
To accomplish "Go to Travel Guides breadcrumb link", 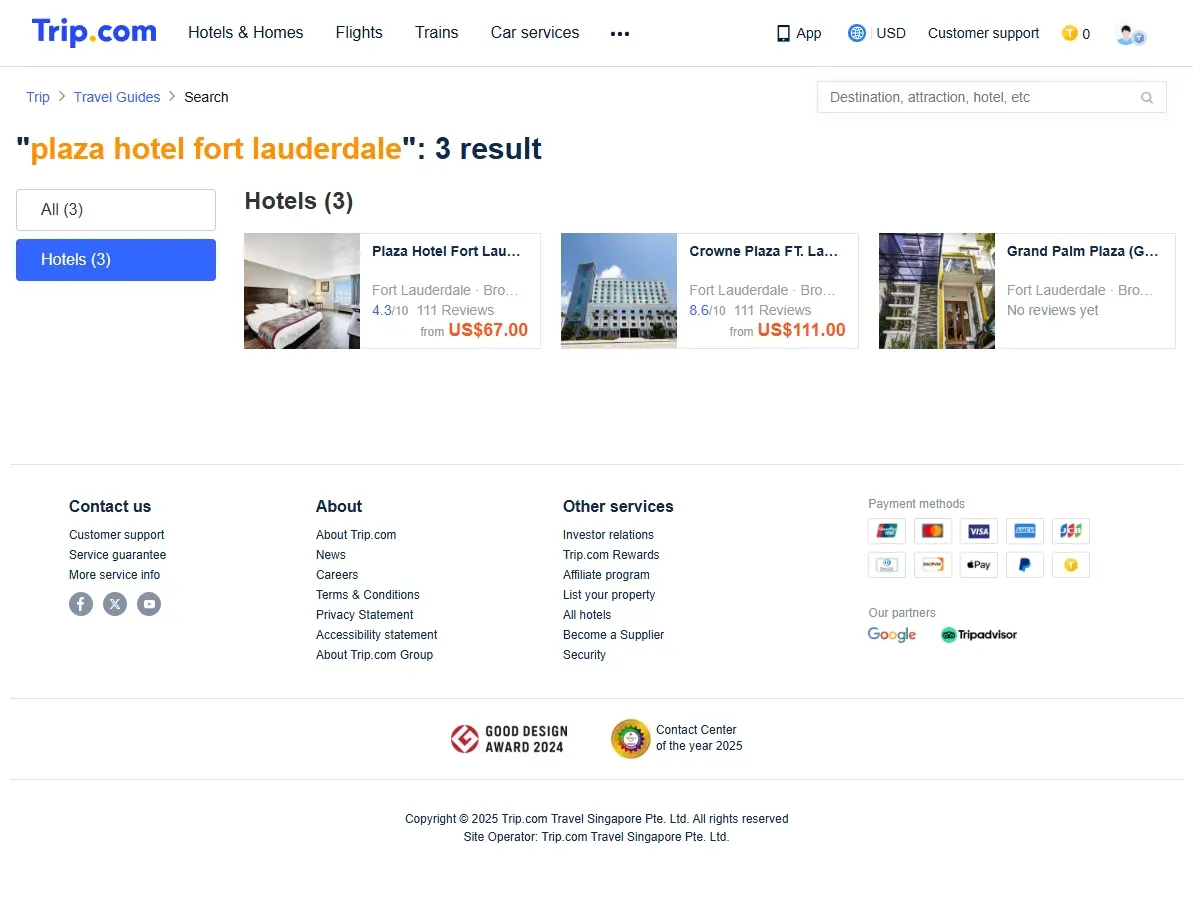I will (x=117, y=97).
